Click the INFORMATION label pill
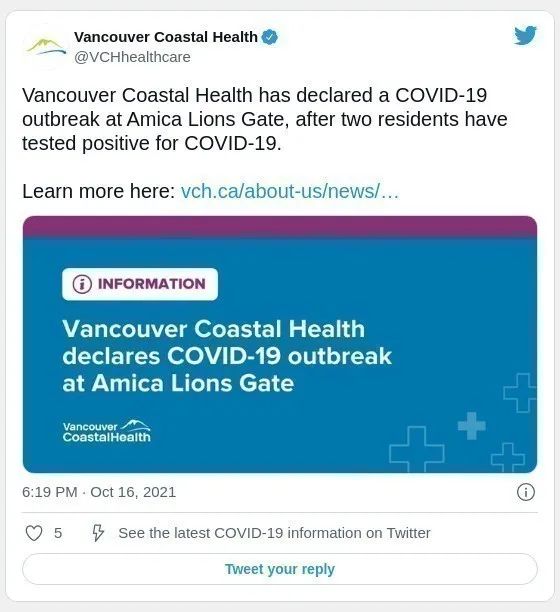560x612 pixels. [140, 284]
